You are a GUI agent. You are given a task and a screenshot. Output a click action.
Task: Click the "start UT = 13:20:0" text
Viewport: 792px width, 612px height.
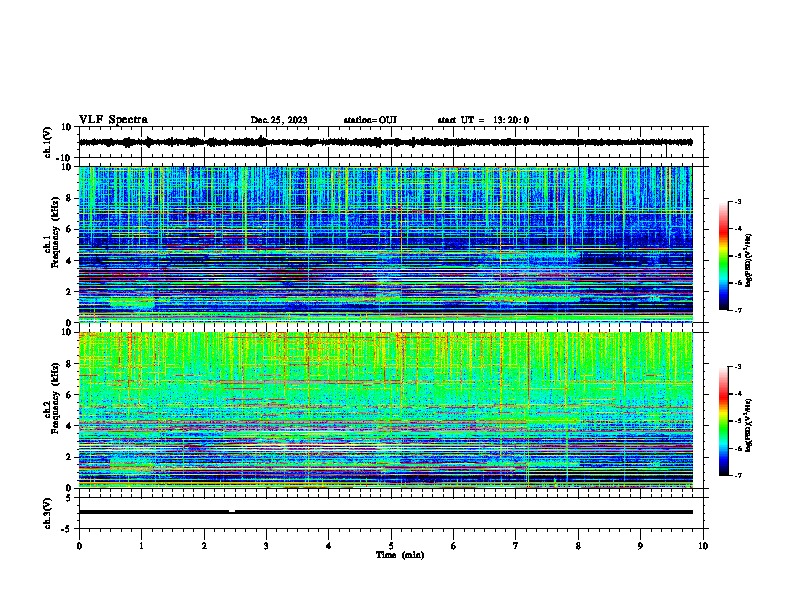coord(483,120)
